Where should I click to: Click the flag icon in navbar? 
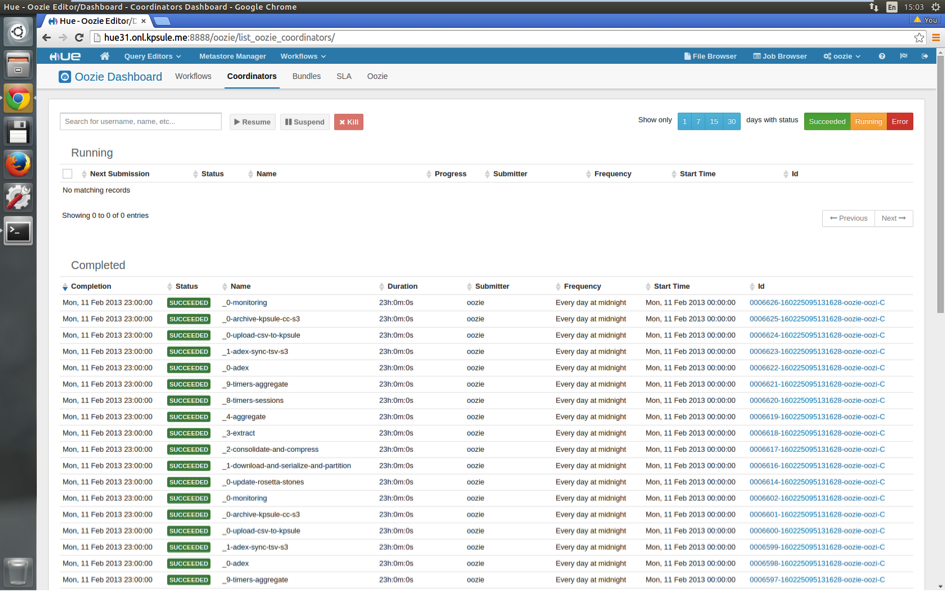coord(903,56)
